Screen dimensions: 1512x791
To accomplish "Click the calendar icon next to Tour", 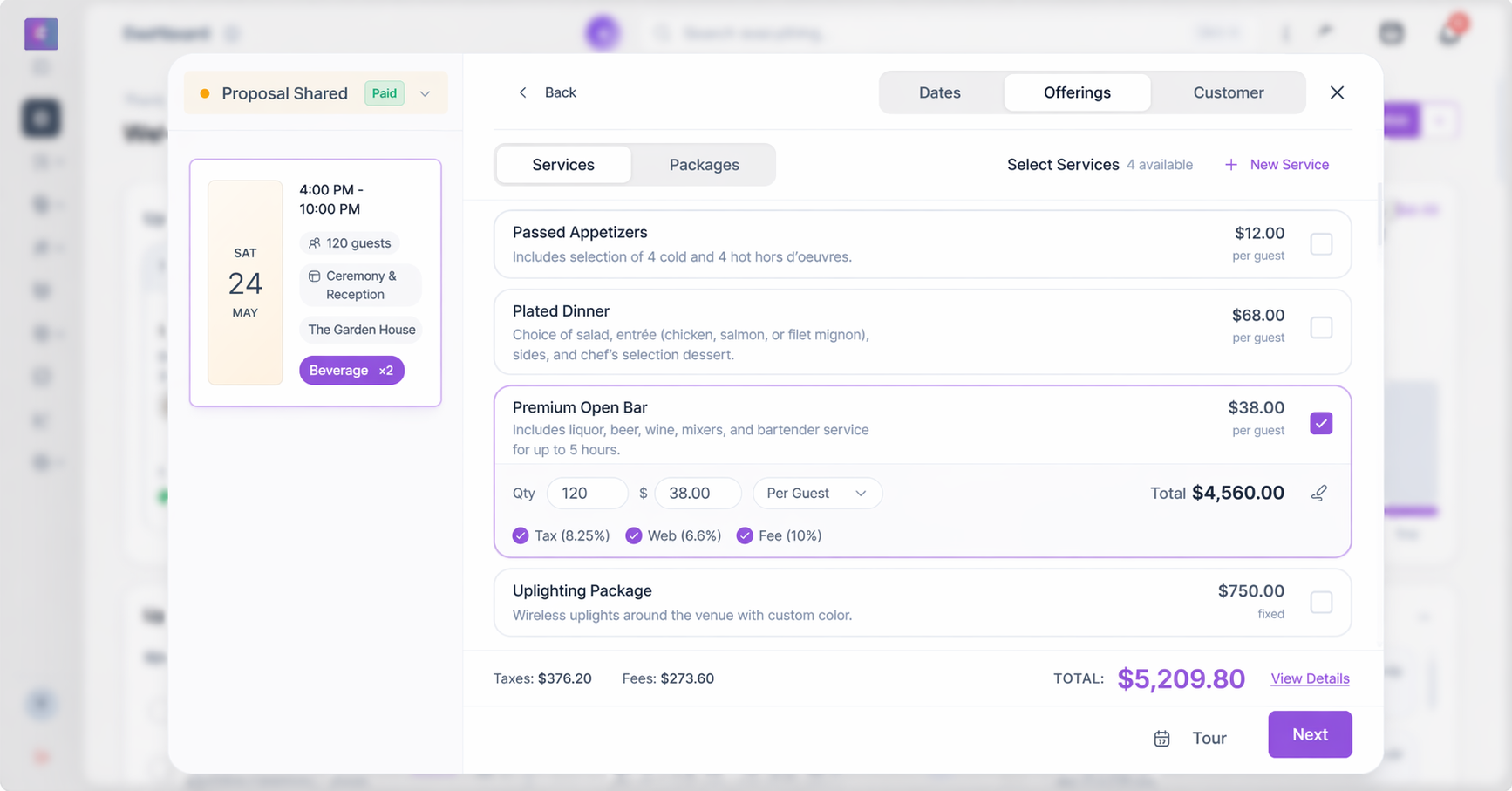I will click(x=1161, y=739).
